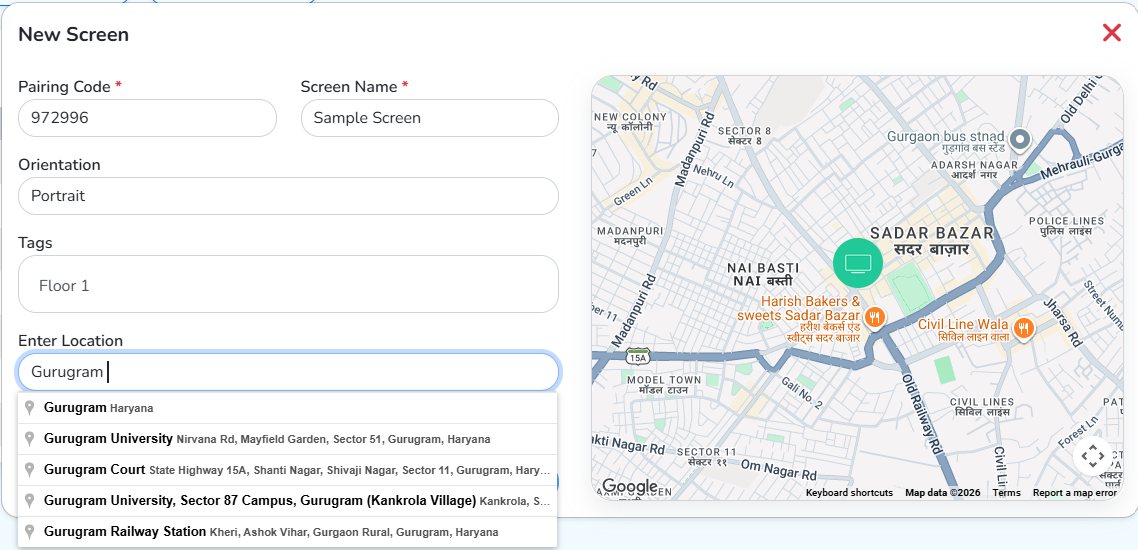Click pin icon beside Gurugram Railway Station
Image resolution: width=1138 pixels, height=550 pixels.
click(x=30, y=533)
